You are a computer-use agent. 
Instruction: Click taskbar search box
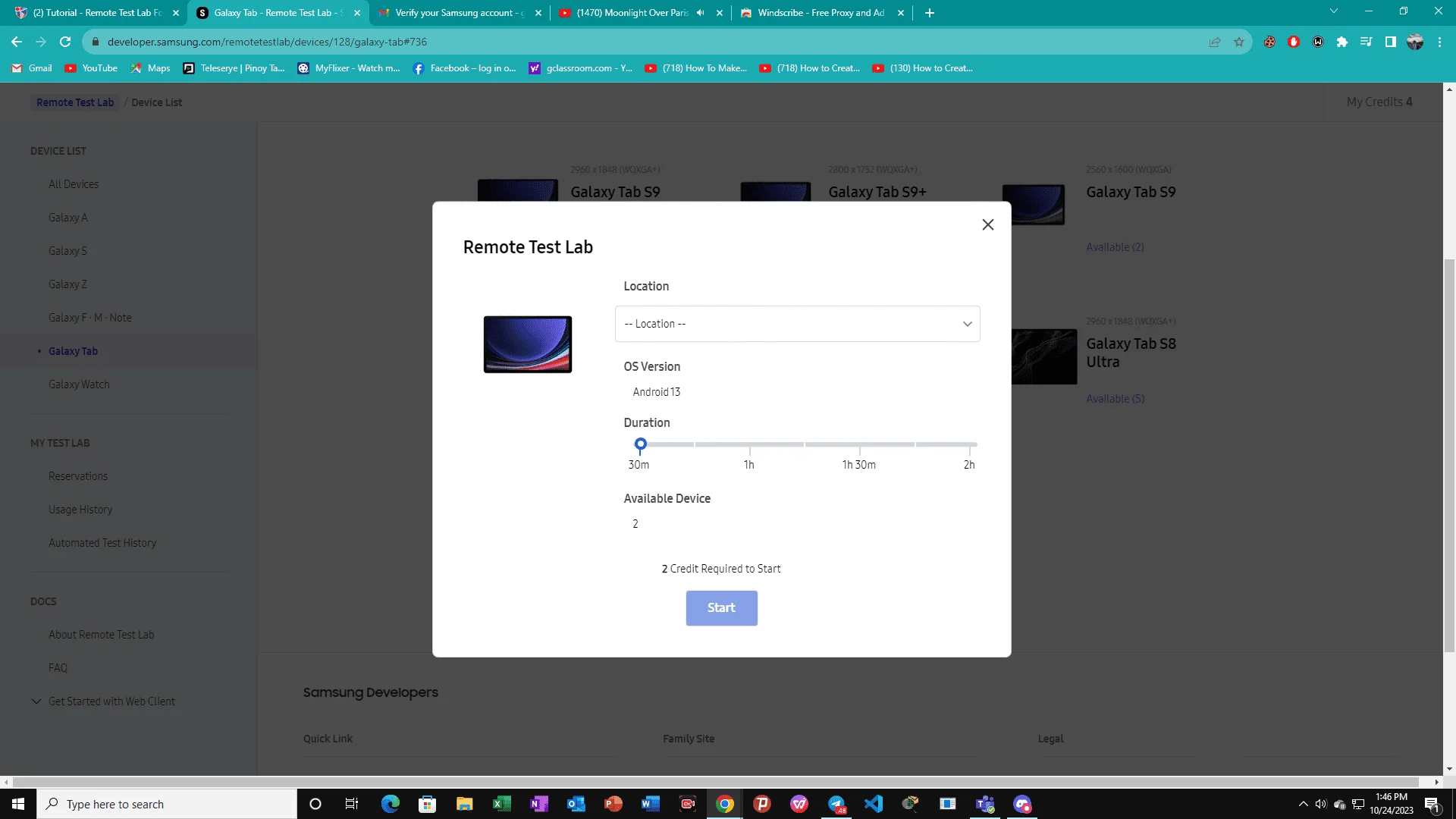(167, 804)
